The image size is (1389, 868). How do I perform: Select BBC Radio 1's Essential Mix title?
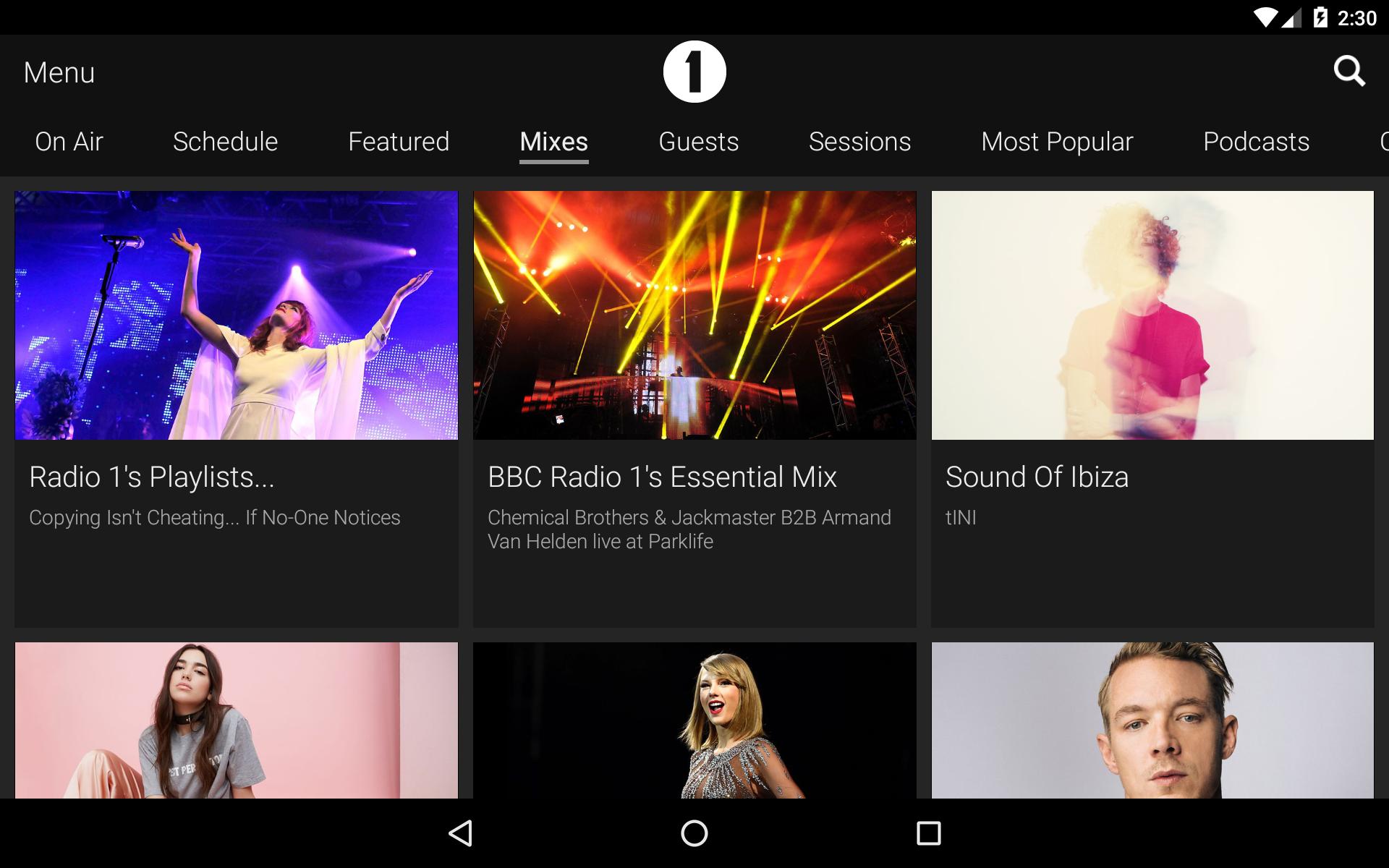pos(662,477)
